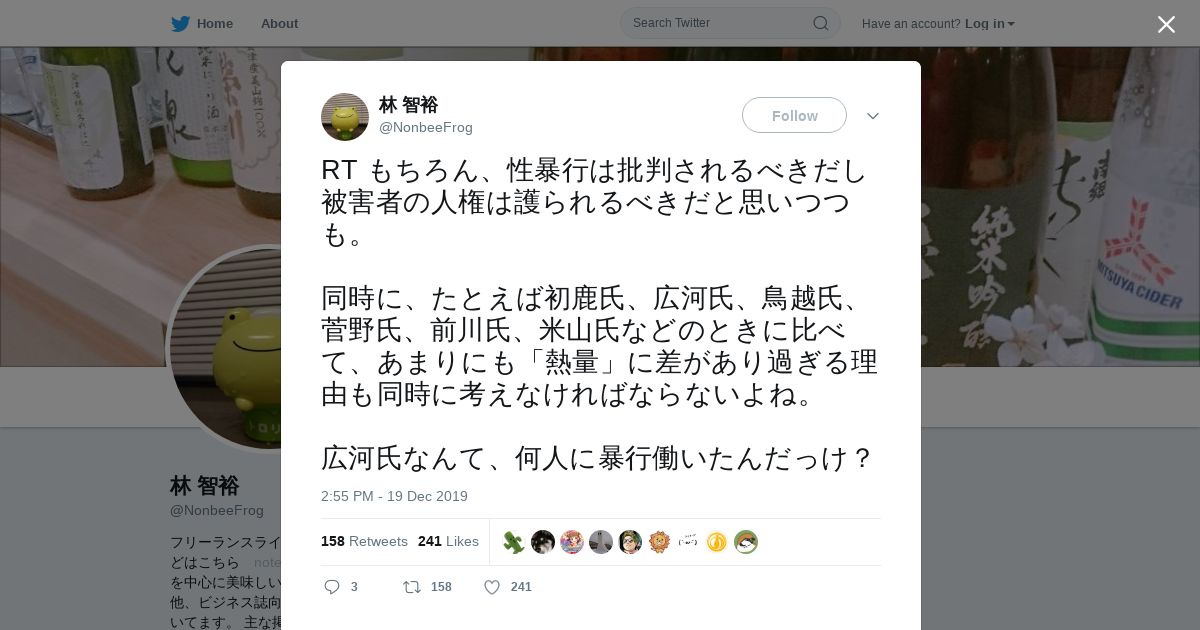Open the tweet timestamp 2:55 PM link
Viewport: 1200px width, 630px height.
(x=394, y=496)
